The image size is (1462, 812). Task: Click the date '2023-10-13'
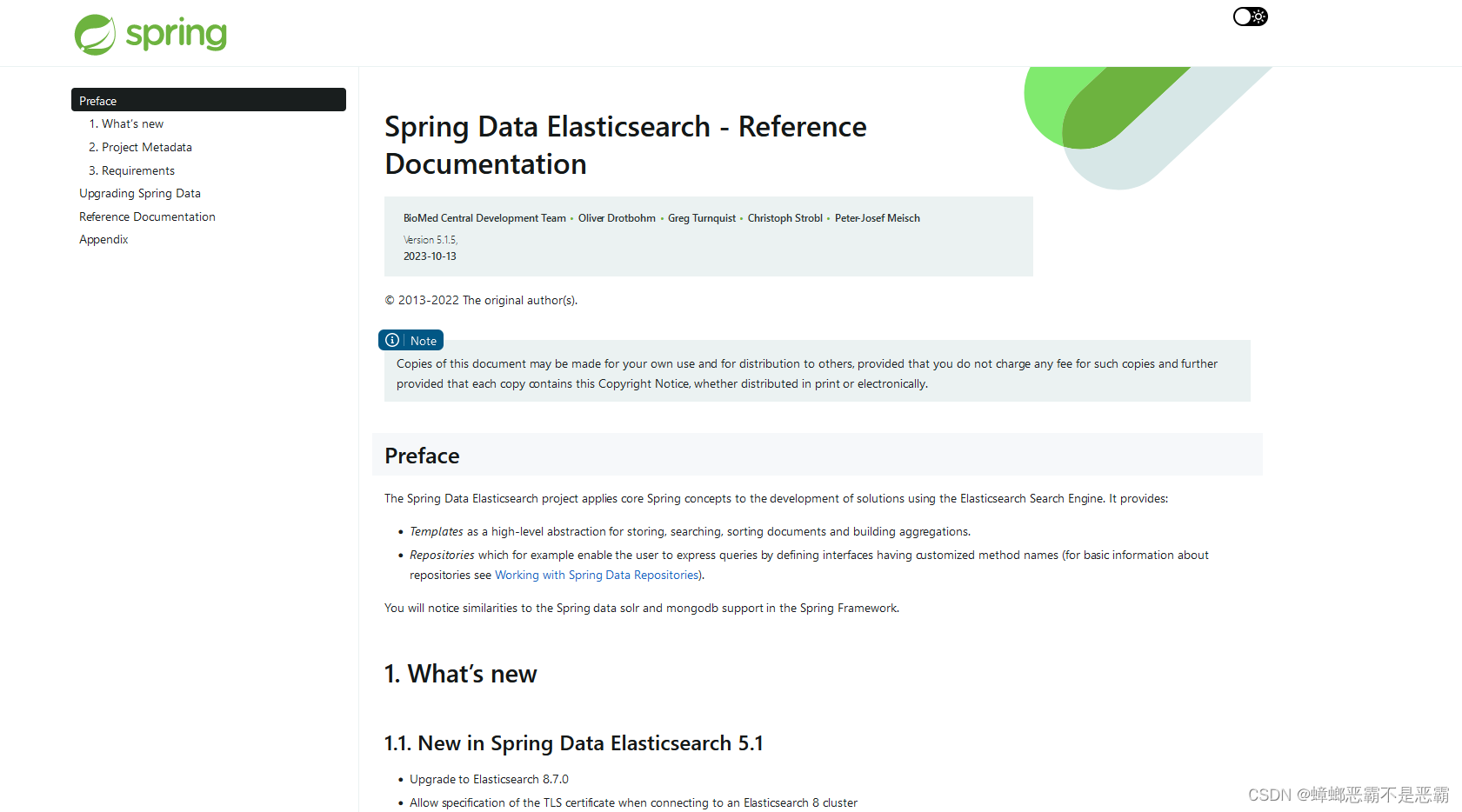pyautogui.click(x=430, y=256)
